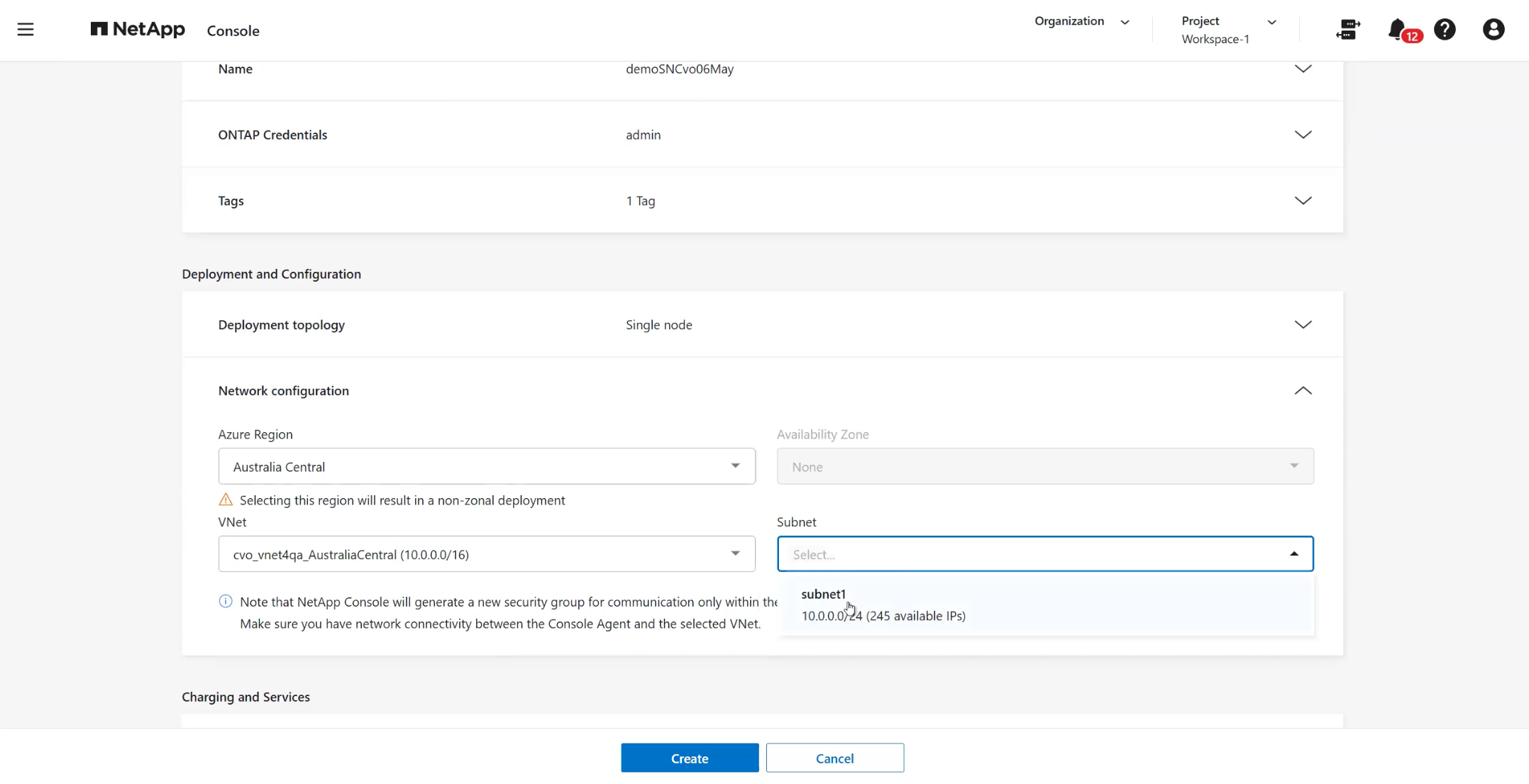Click the '1 Tag' value
The height and width of the screenshot is (784, 1529).
pos(640,201)
